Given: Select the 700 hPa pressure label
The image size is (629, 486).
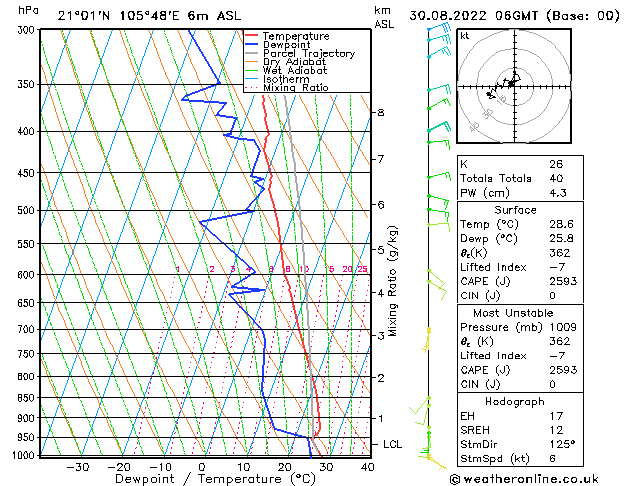Looking at the screenshot, I should click(x=28, y=330).
